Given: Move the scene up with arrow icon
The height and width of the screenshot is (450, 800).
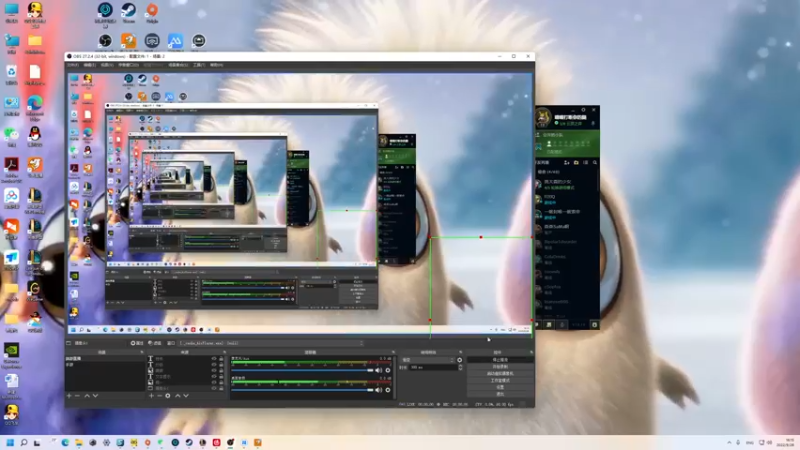Looking at the screenshot, I should pyautogui.click(x=87, y=396).
